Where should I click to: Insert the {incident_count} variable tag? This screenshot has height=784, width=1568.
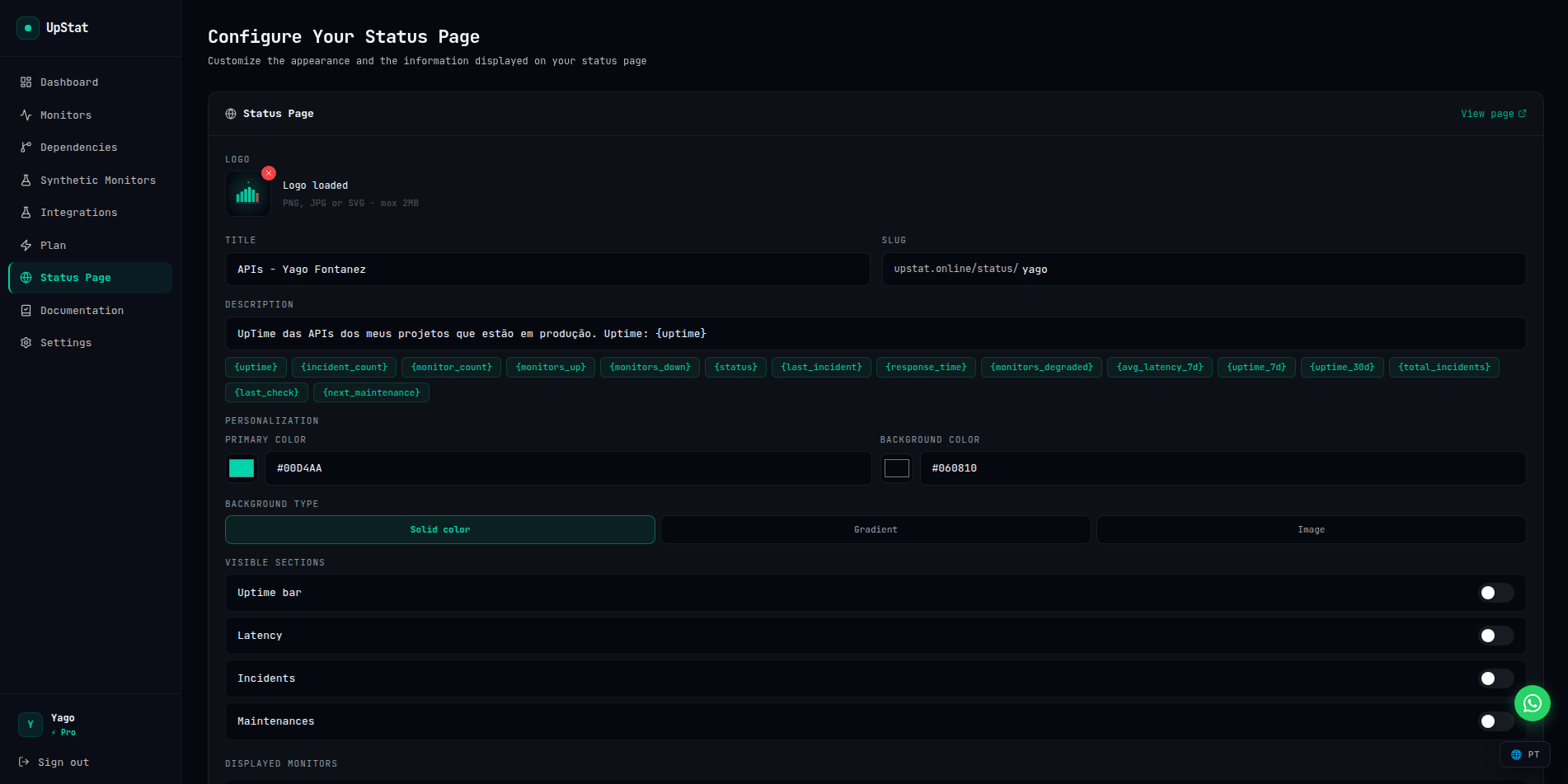point(345,368)
